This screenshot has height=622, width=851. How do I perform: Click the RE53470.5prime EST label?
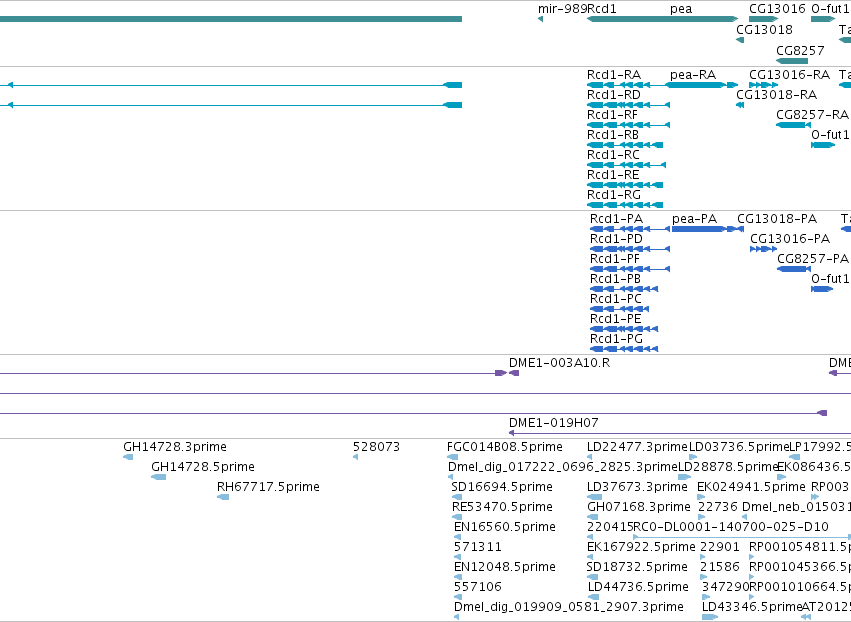502,507
